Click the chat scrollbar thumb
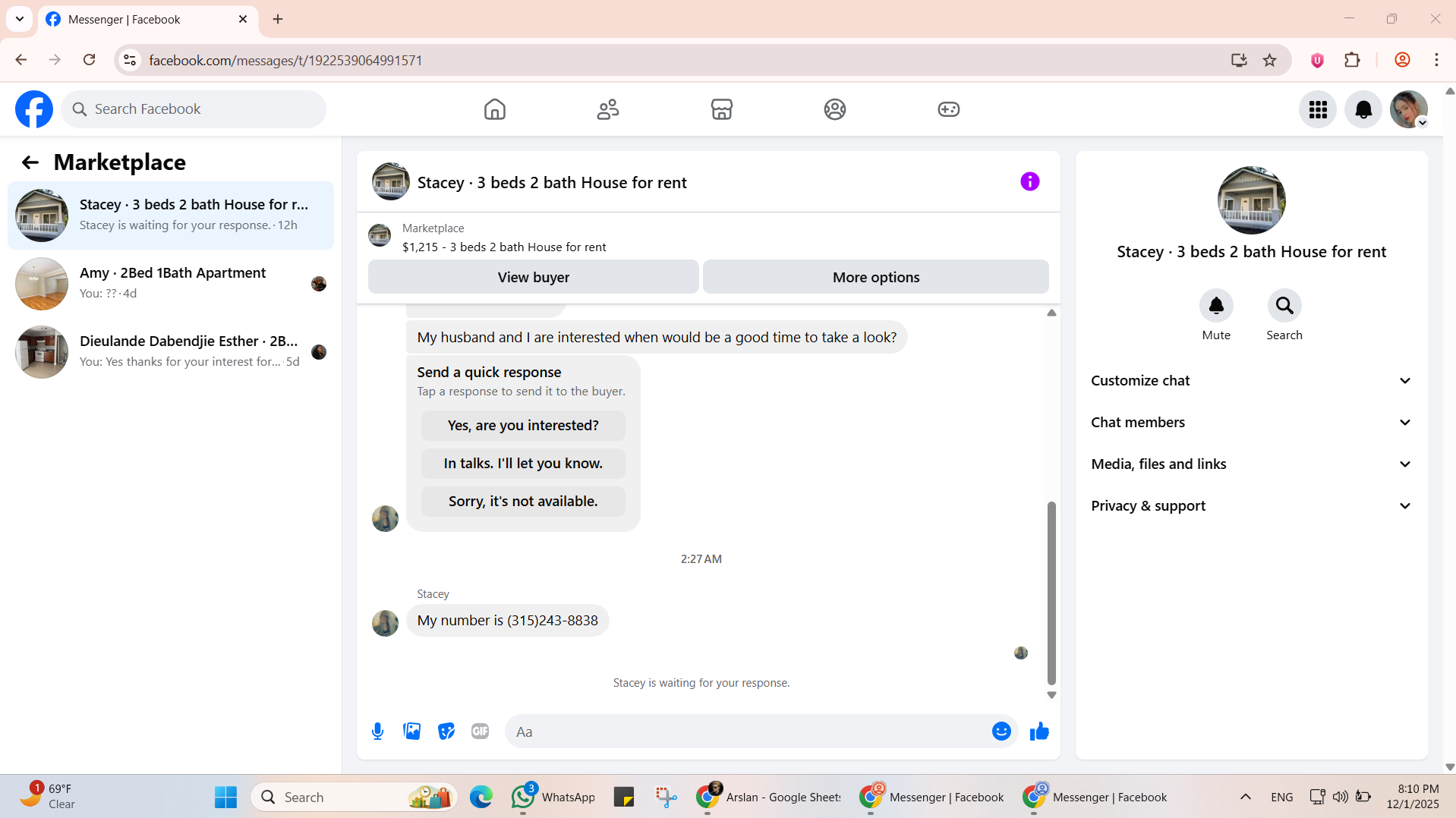This screenshot has height=818, width=1456. pos(1051,593)
